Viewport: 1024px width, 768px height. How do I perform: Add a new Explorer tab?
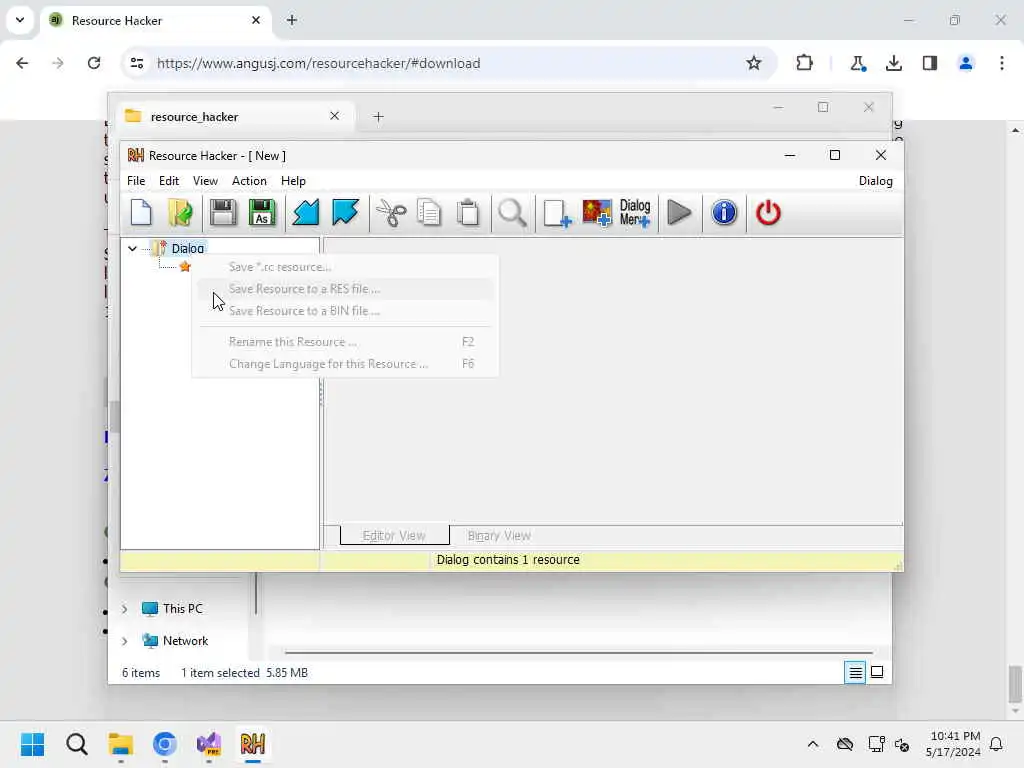(378, 116)
